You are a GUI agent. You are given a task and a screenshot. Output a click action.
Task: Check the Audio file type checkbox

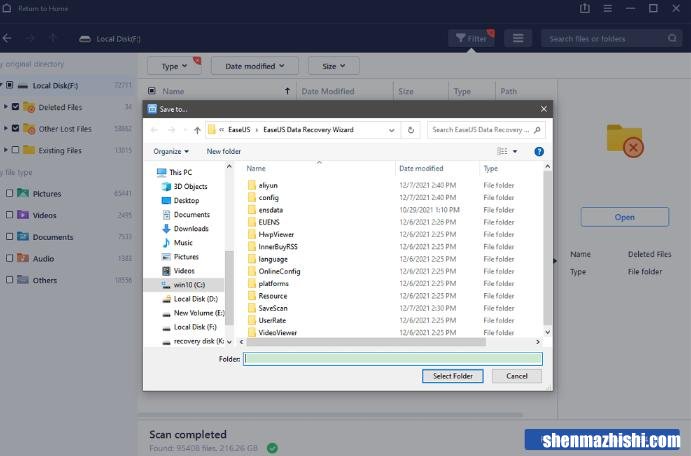(x=9, y=258)
